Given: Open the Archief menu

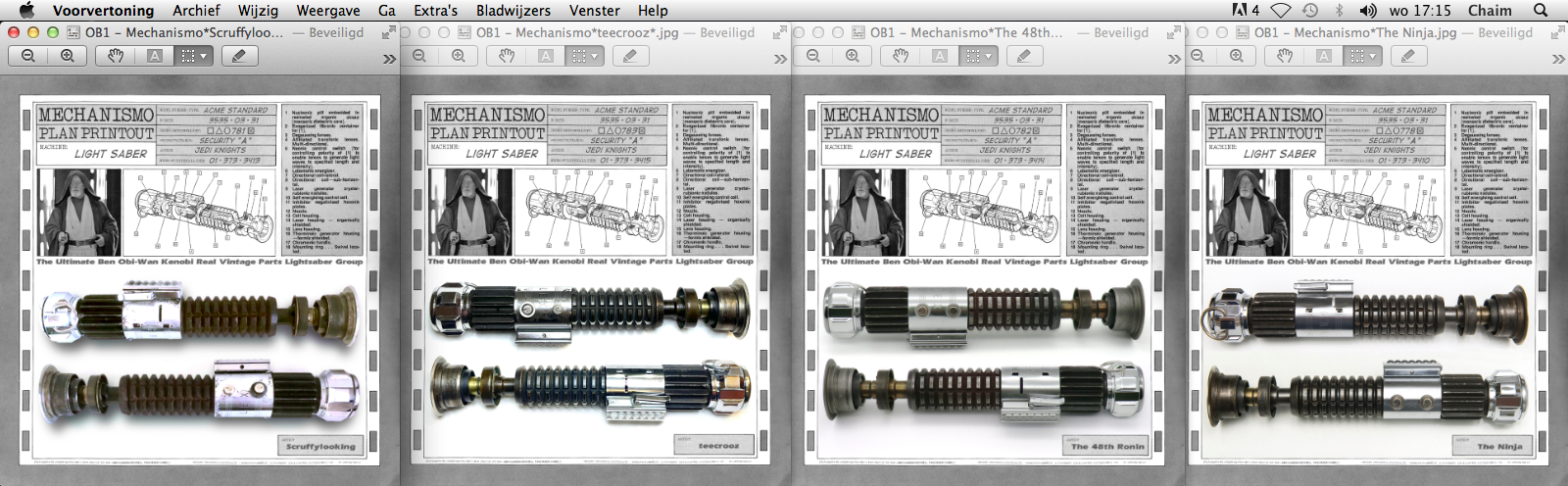Looking at the screenshot, I should tap(196, 10).
